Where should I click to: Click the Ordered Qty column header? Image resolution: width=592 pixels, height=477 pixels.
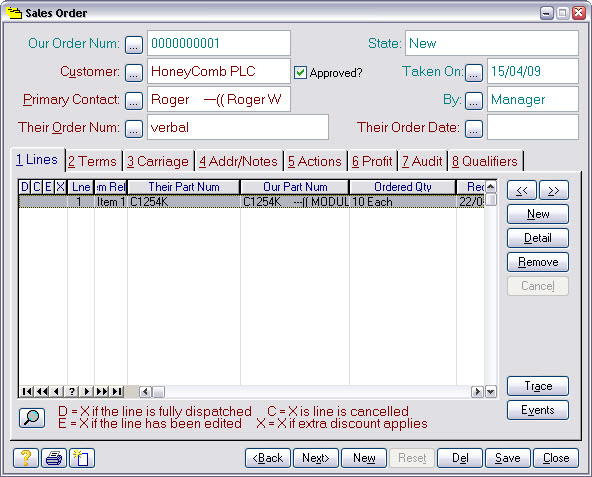pyautogui.click(x=403, y=187)
